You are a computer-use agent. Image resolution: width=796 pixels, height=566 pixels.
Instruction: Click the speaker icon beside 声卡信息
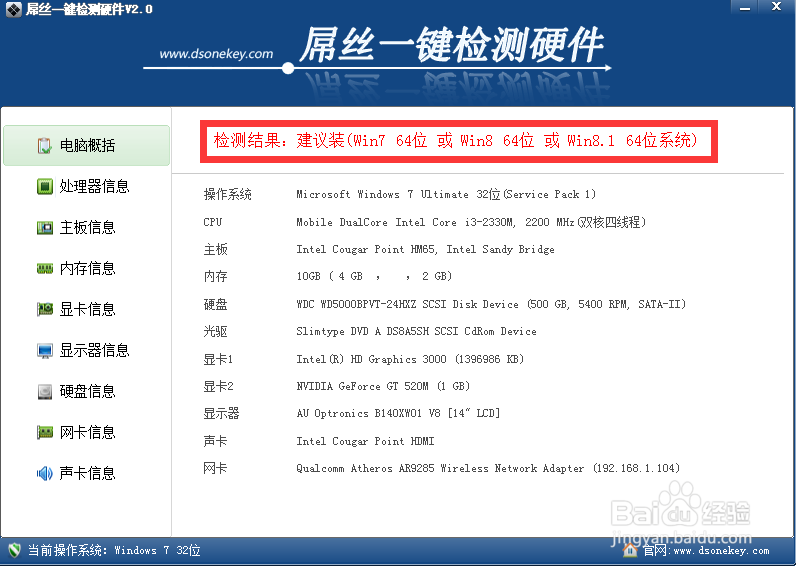[x=45, y=474]
